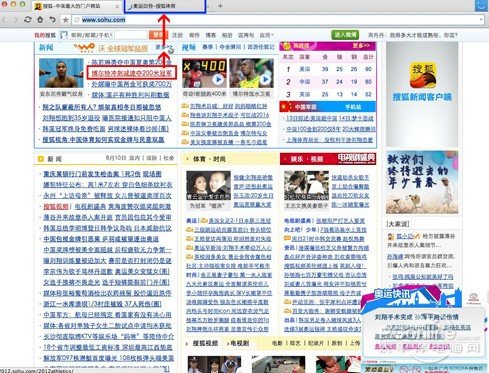This screenshot has width=489, height=373.
Task: Open the 邮件 mail link
Action: click(x=194, y=35)
